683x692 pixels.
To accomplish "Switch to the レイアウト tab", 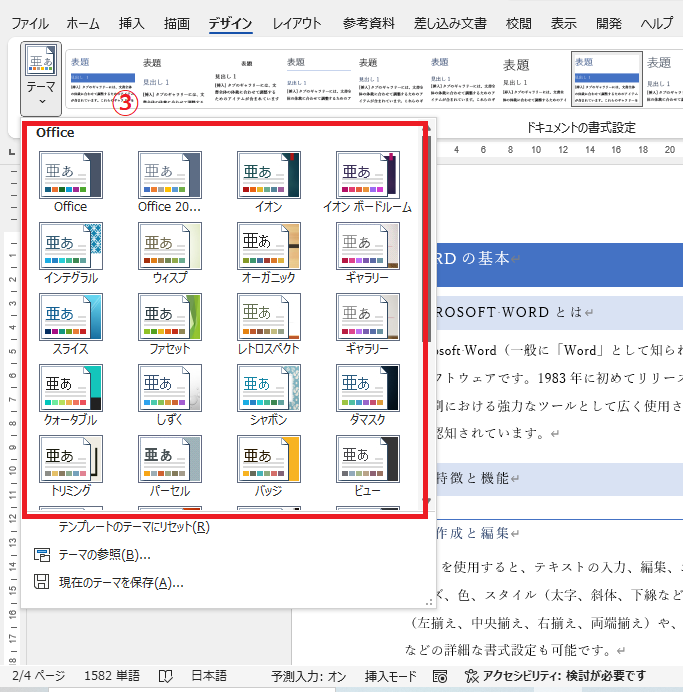I will (296, 23).
